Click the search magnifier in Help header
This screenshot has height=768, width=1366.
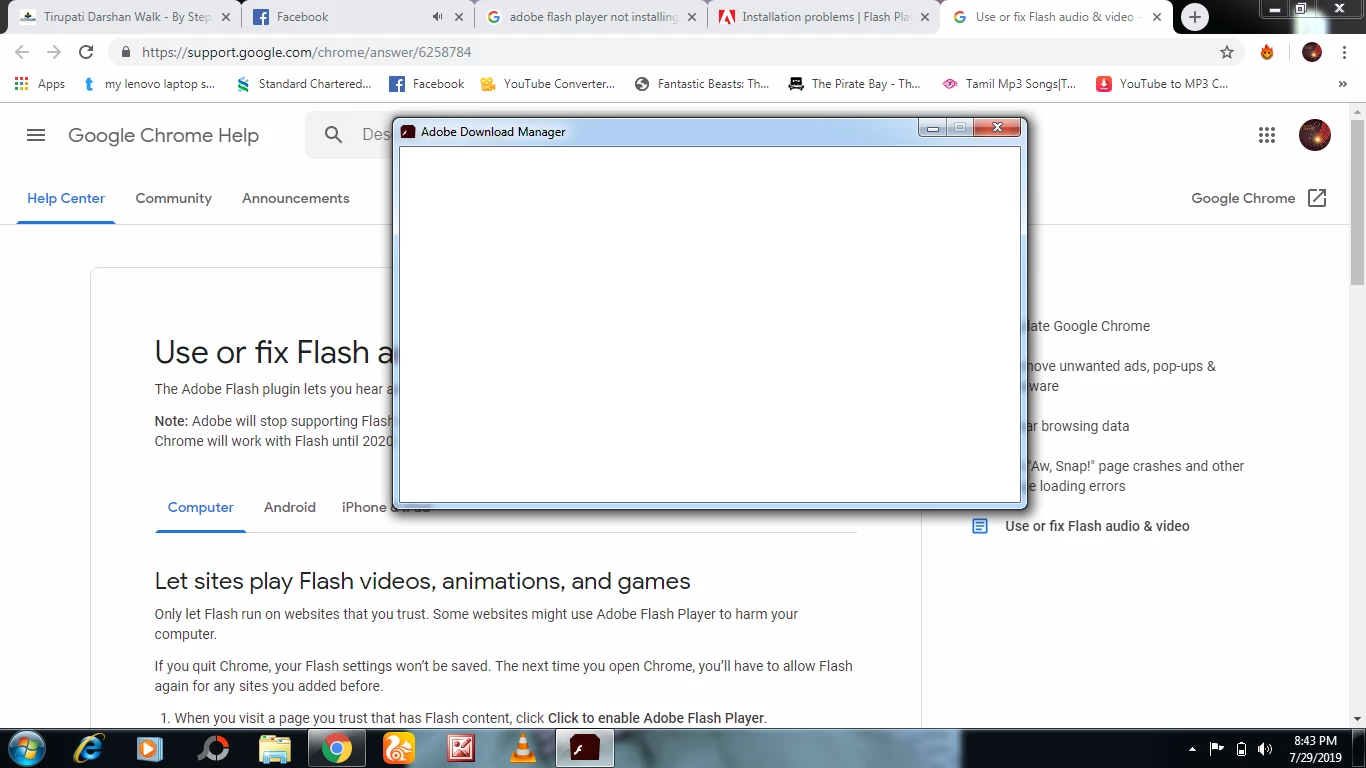[334, 135]
